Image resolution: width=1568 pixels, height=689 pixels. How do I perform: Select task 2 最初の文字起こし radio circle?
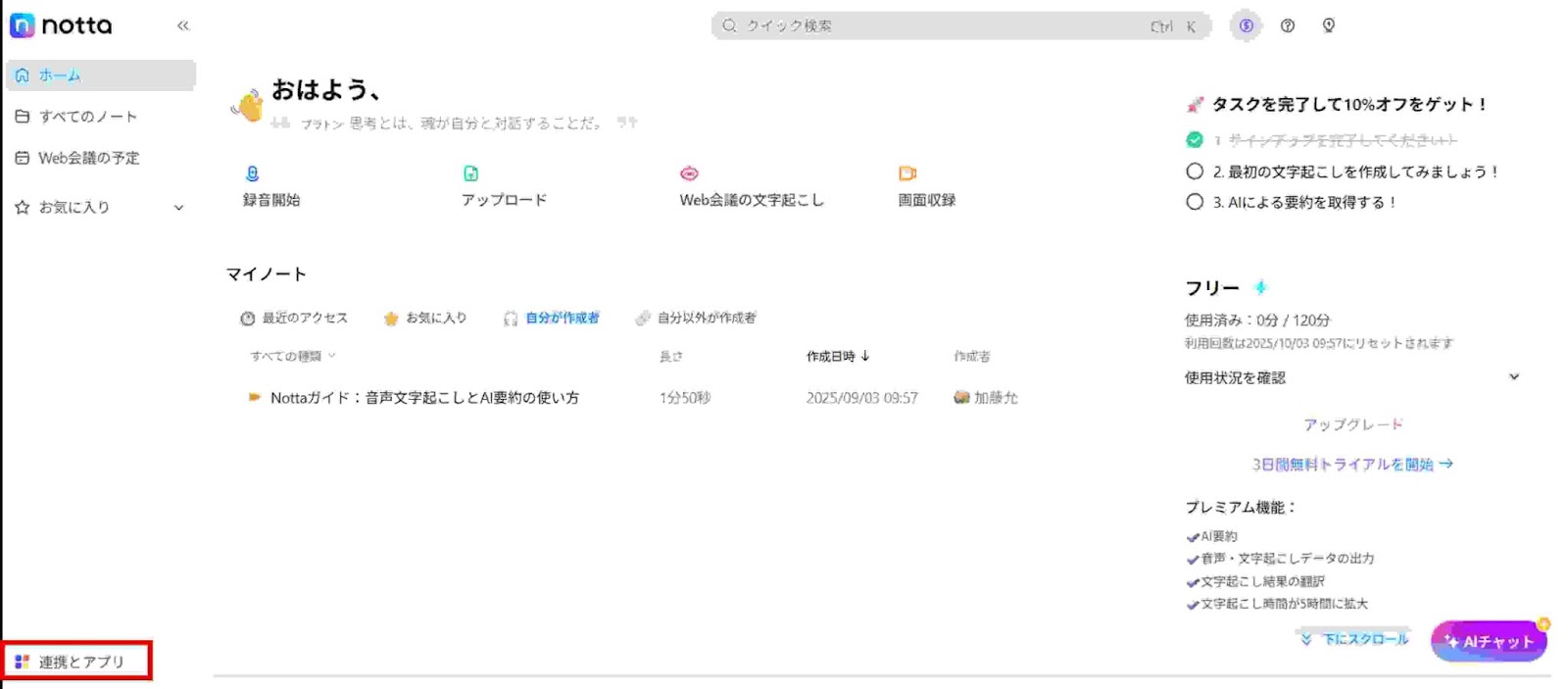pos(1195,172)
